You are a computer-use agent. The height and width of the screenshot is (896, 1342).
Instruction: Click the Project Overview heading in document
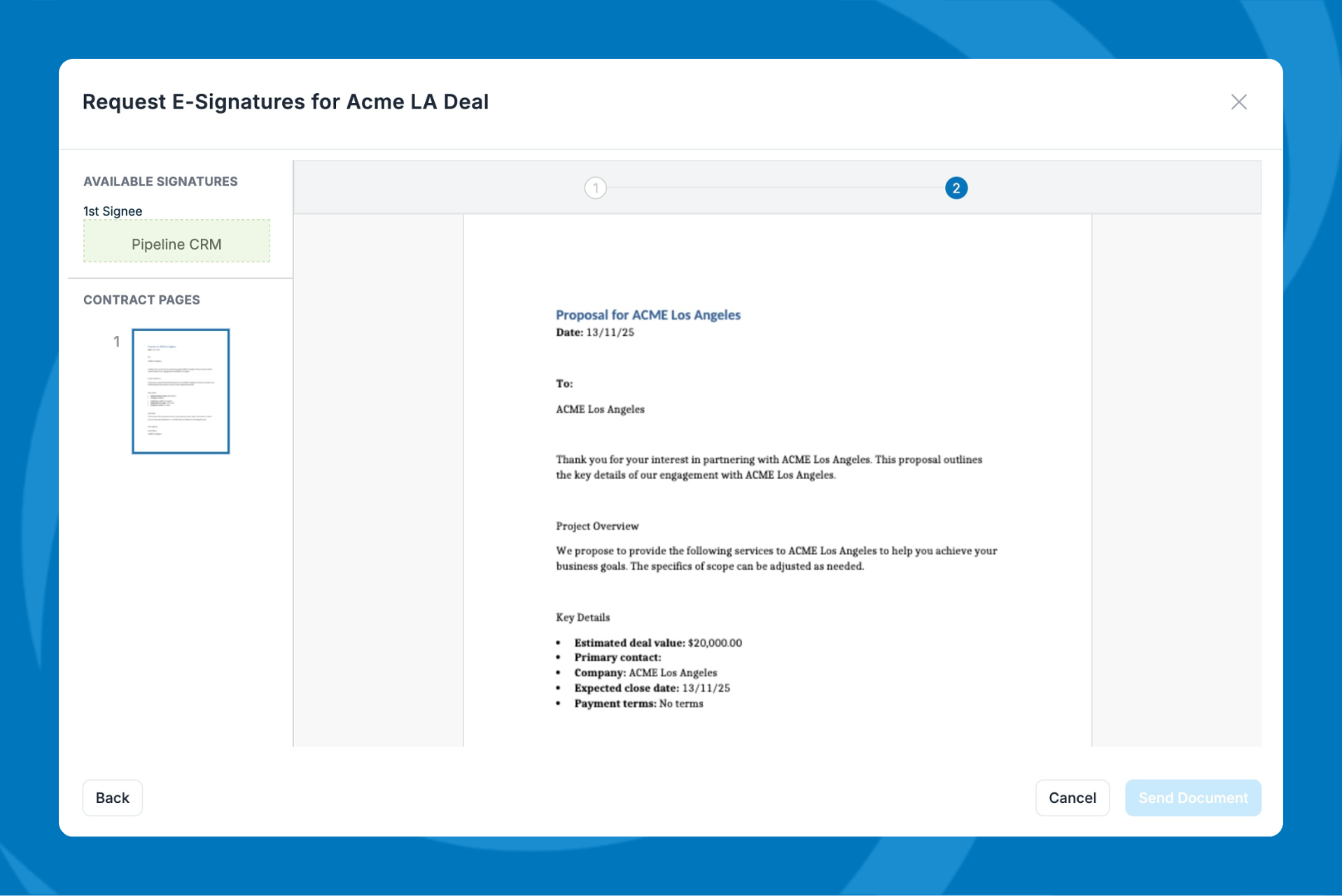(x=597, y=526)
